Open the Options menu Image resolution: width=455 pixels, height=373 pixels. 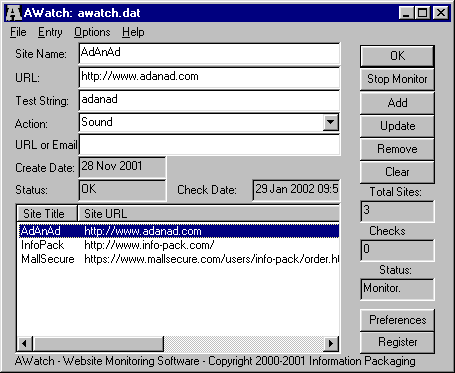pos(92,32)
